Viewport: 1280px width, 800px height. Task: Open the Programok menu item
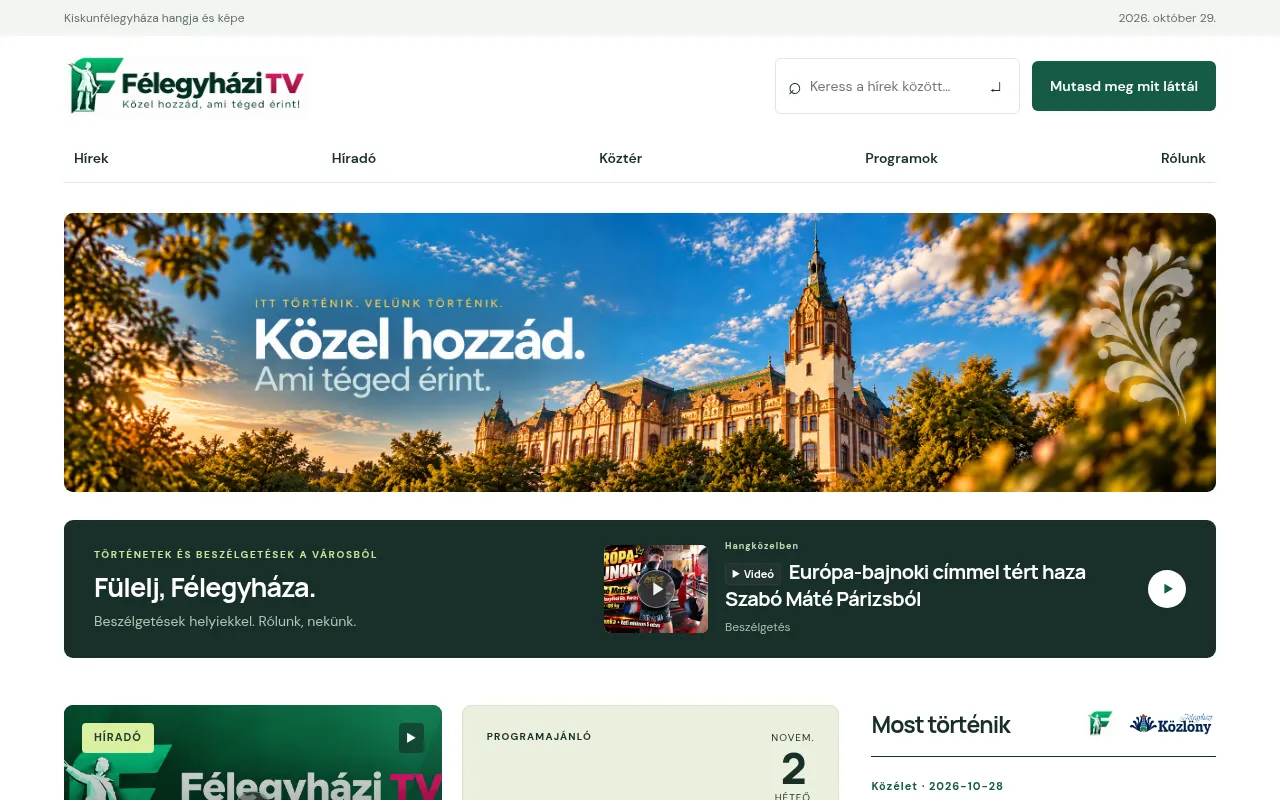click(901, 158)
